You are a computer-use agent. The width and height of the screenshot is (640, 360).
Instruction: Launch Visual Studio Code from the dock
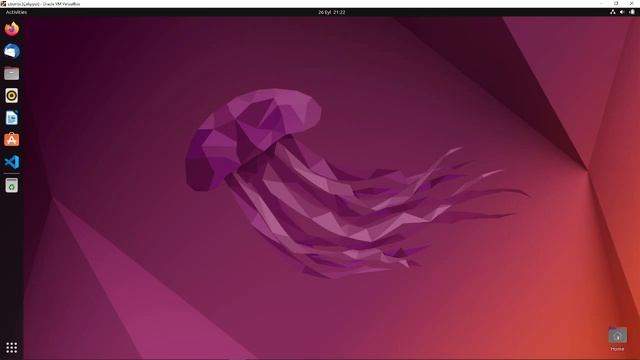(11, 162)
